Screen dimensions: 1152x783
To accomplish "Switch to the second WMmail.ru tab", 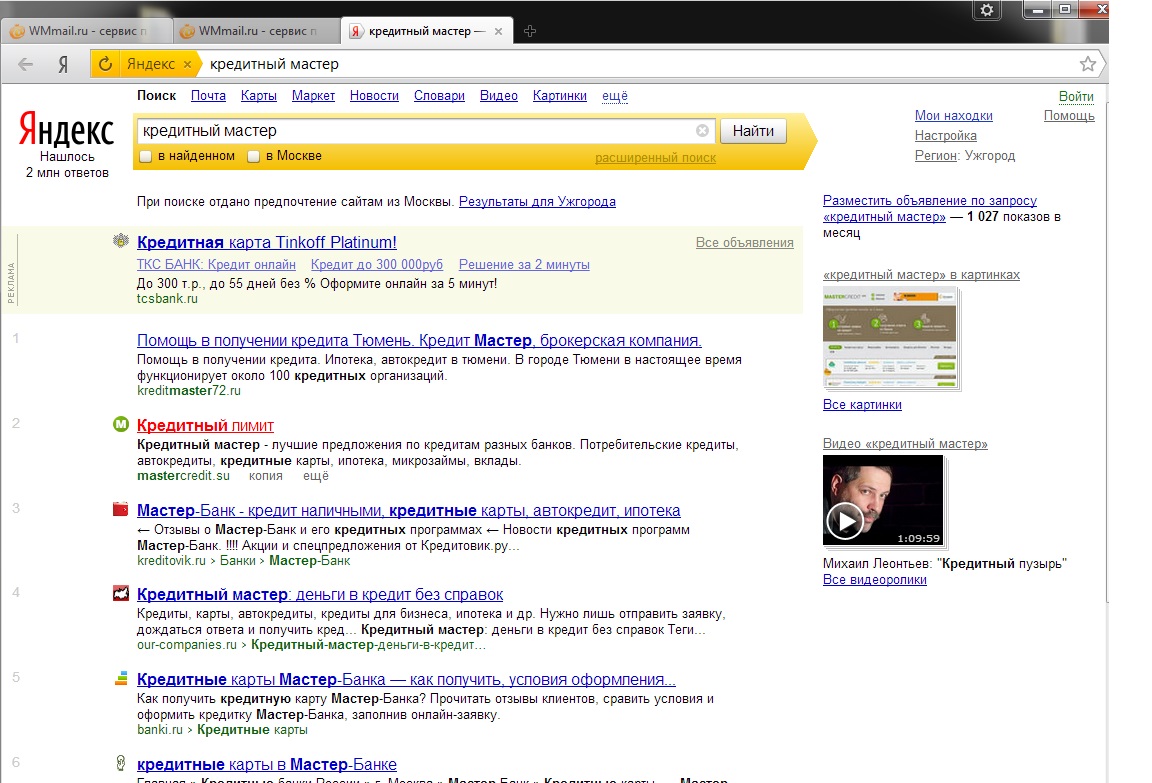I will (x=257, y=31).
